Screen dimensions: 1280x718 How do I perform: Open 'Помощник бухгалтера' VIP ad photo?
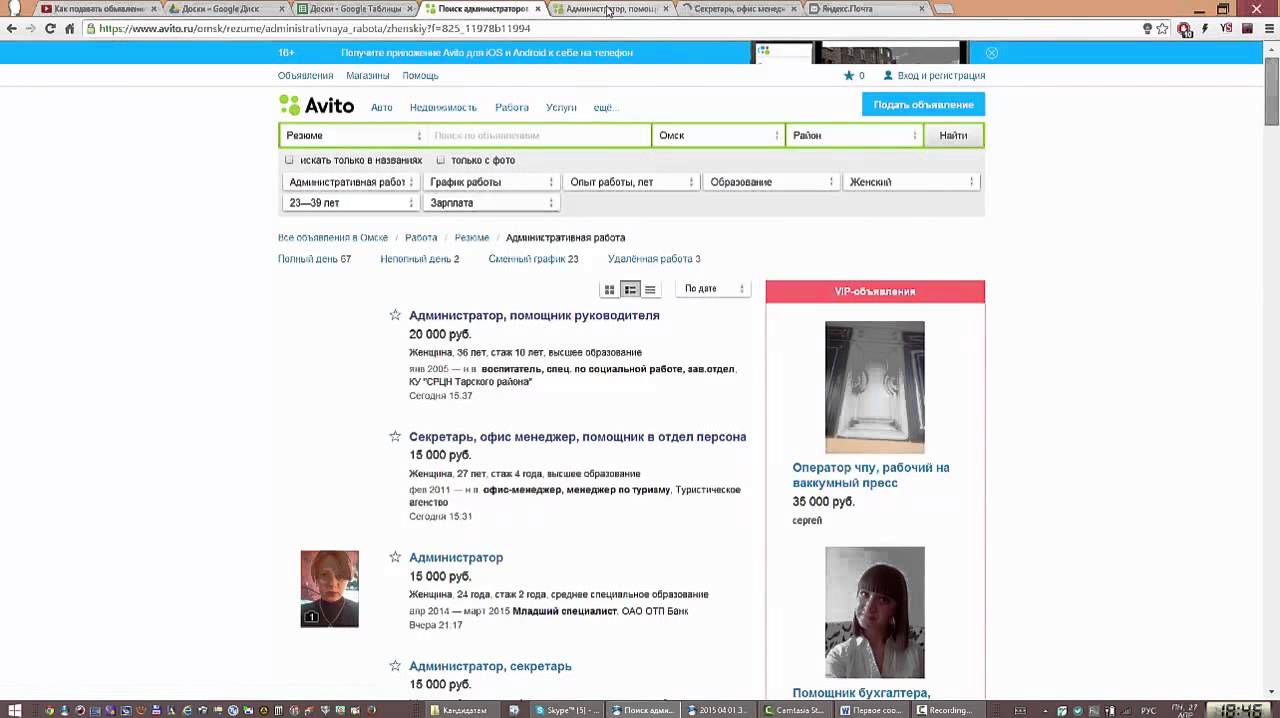click(x=875, y=612)
